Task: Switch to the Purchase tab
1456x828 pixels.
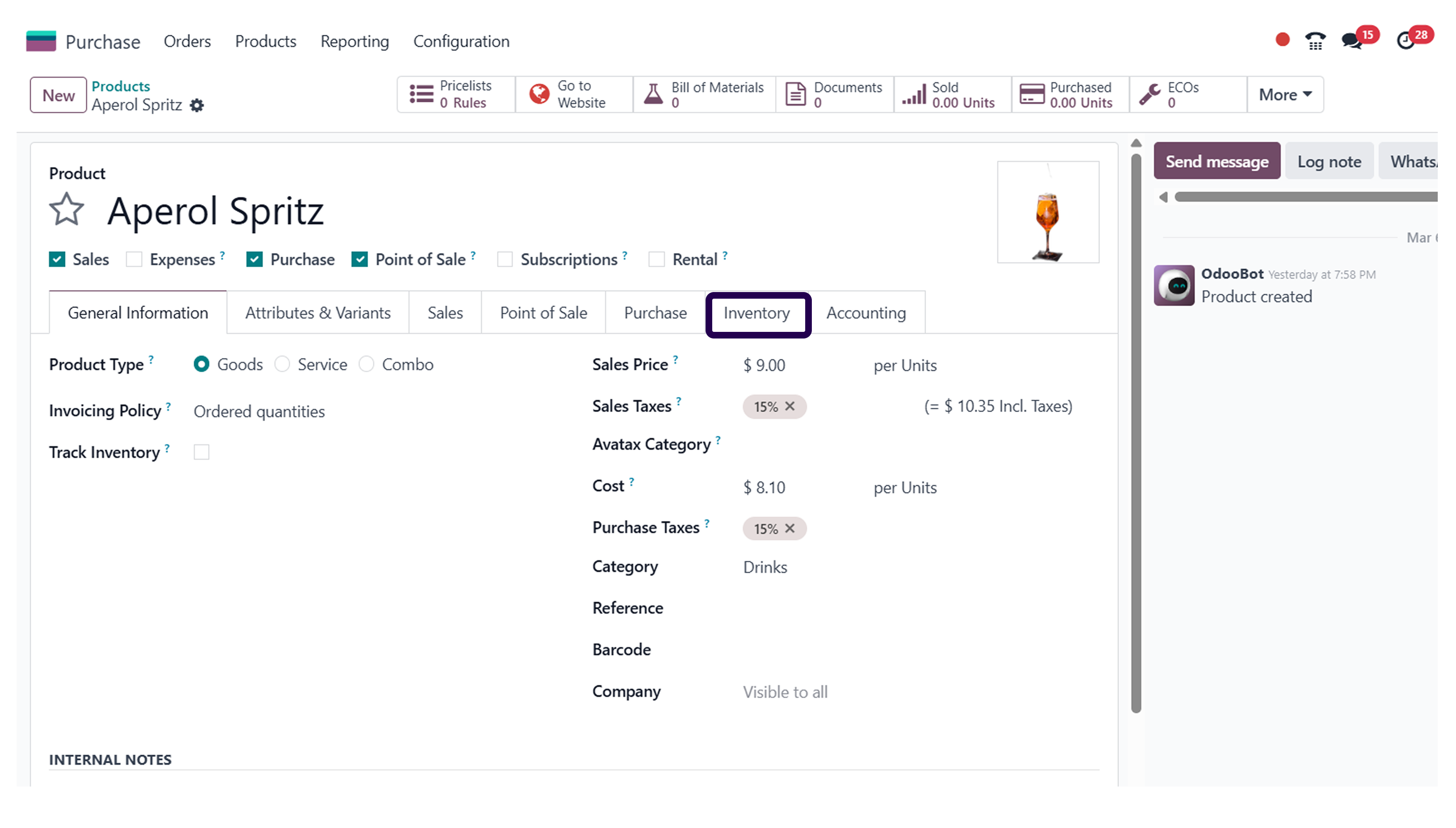Action: click(x=655, y=313)
